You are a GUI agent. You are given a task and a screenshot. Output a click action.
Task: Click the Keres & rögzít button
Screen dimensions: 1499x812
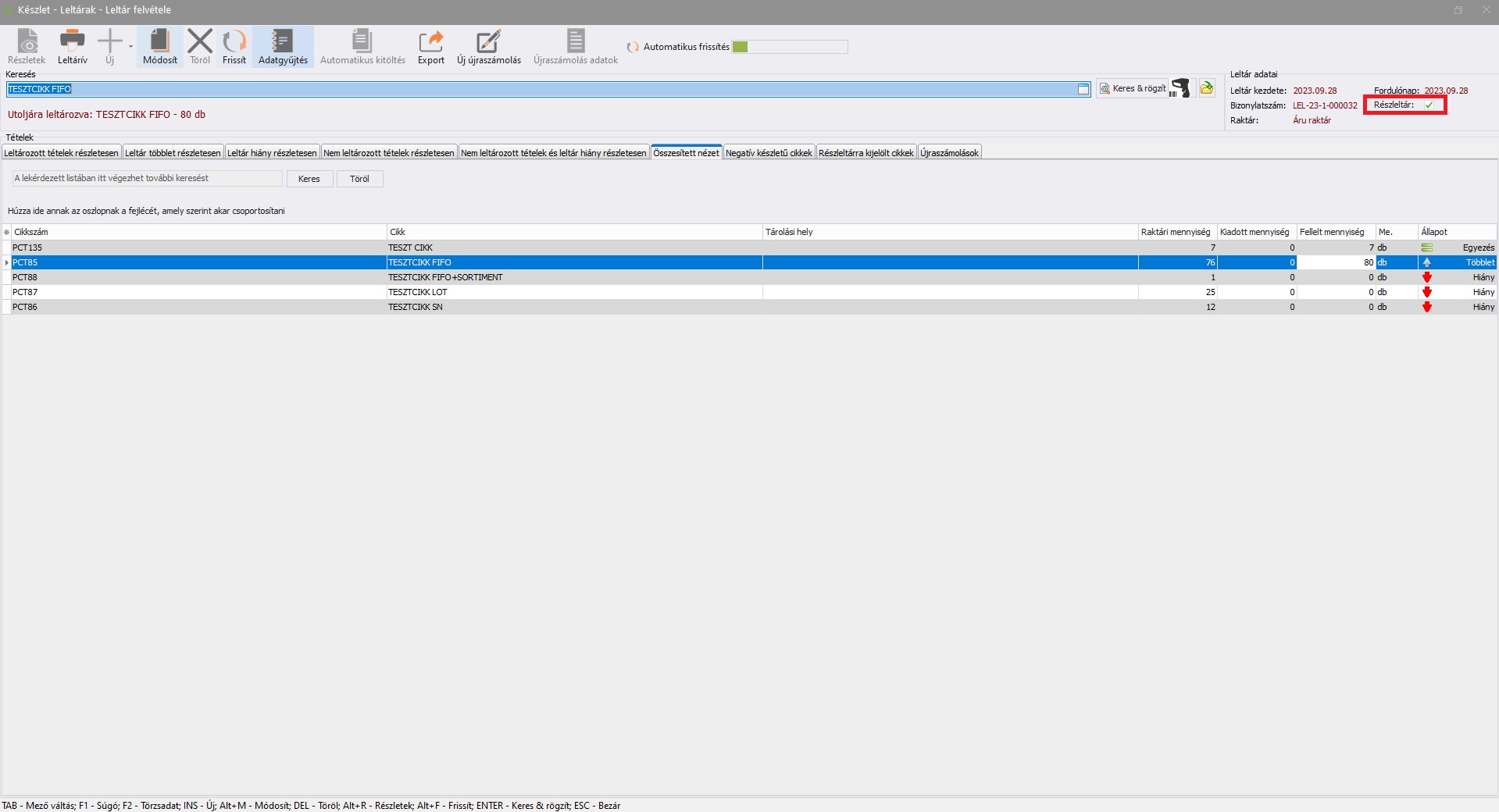coord(1132,89)
